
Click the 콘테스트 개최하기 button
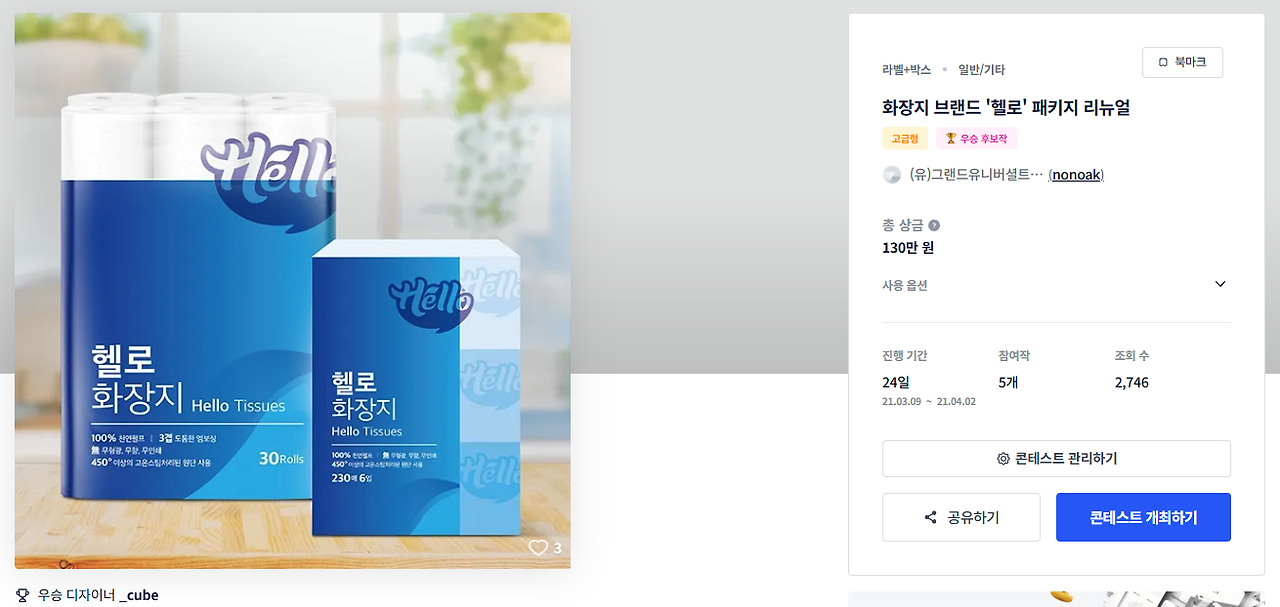1143,517
